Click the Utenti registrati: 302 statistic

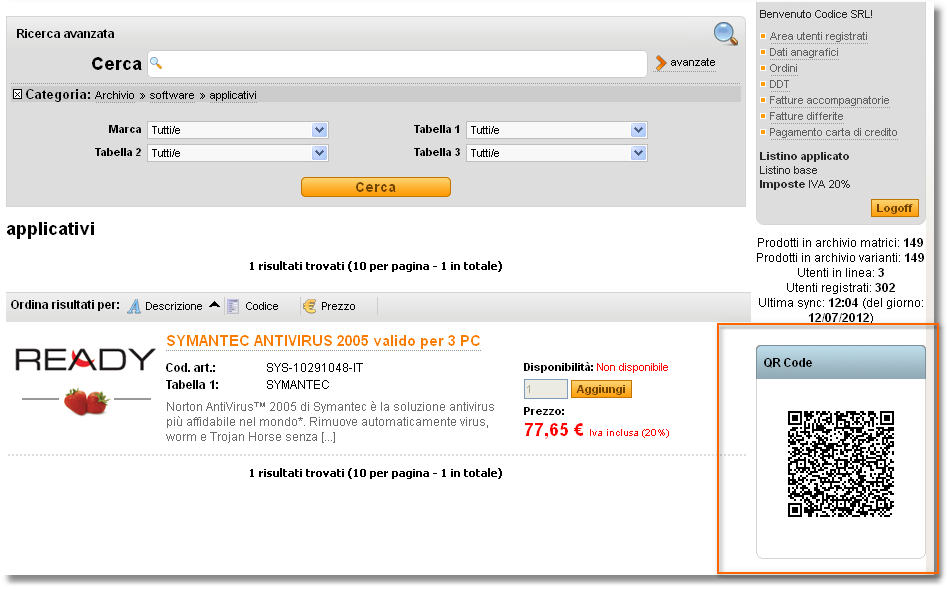840,288
